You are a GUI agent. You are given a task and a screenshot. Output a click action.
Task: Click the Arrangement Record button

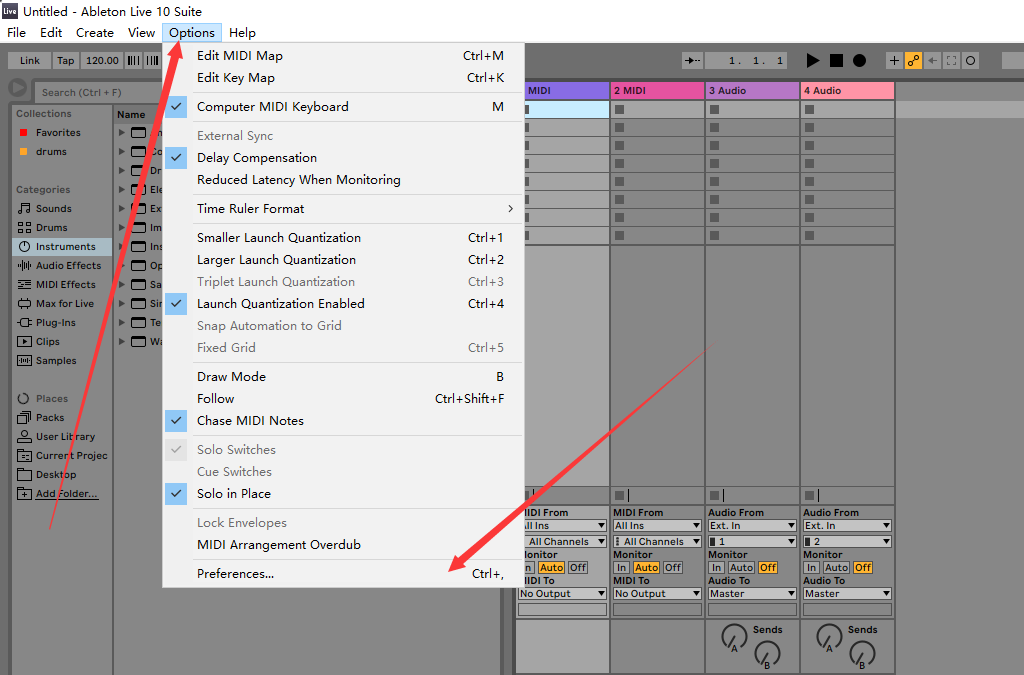(x=859, y=61)
